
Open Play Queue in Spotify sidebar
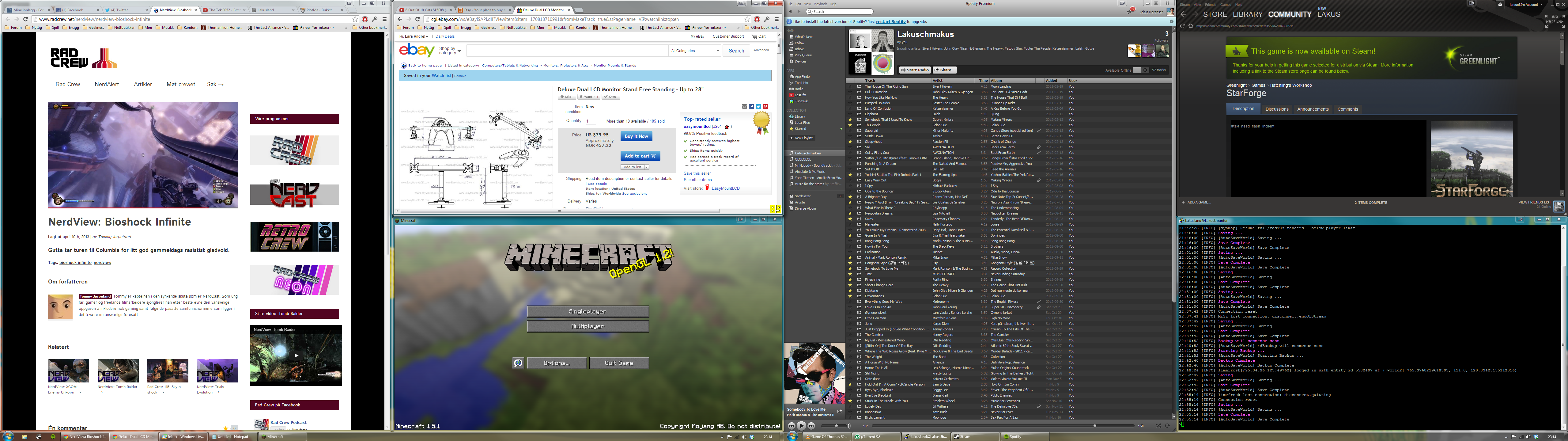801,55
